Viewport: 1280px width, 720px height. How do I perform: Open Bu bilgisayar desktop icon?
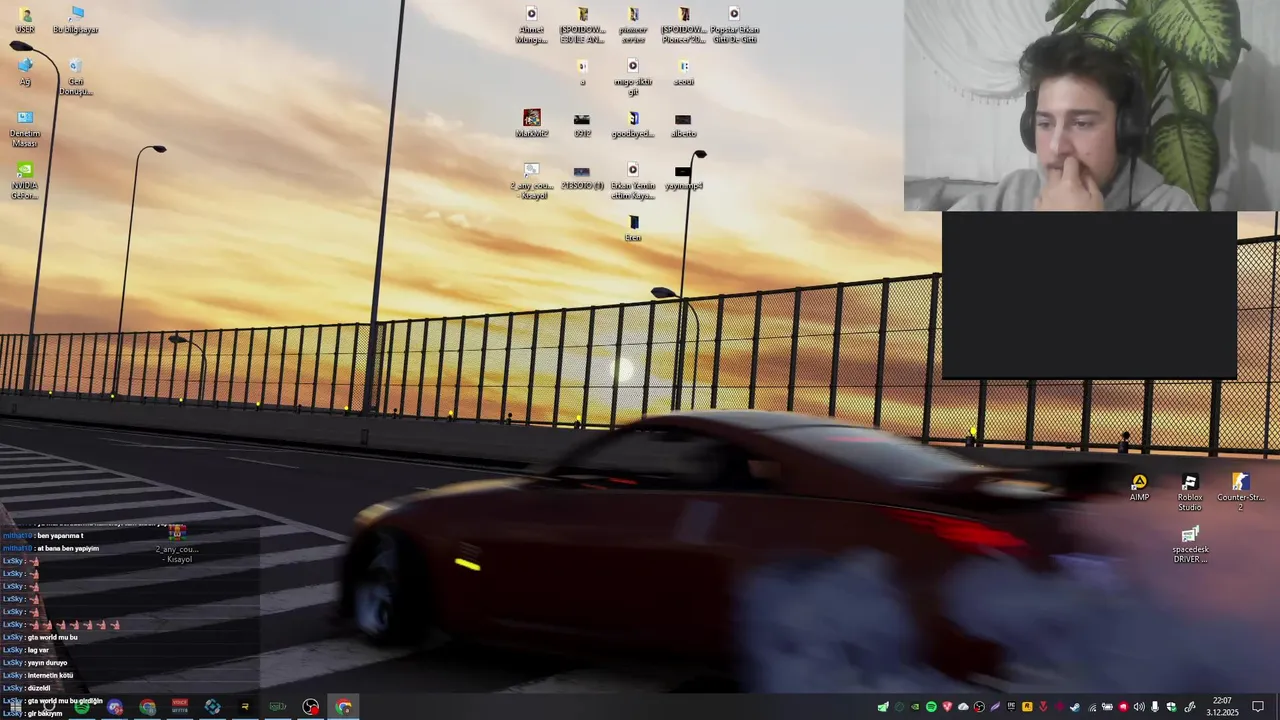click(x=76, y=20)
